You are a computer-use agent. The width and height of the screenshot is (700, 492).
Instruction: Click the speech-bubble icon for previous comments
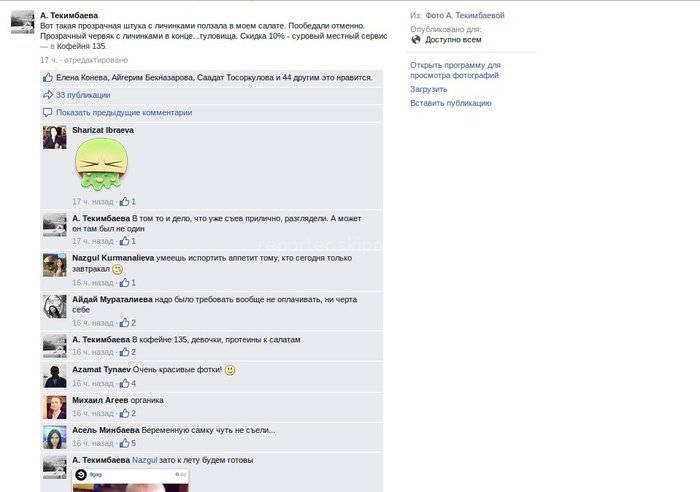(x=48, y=113)
